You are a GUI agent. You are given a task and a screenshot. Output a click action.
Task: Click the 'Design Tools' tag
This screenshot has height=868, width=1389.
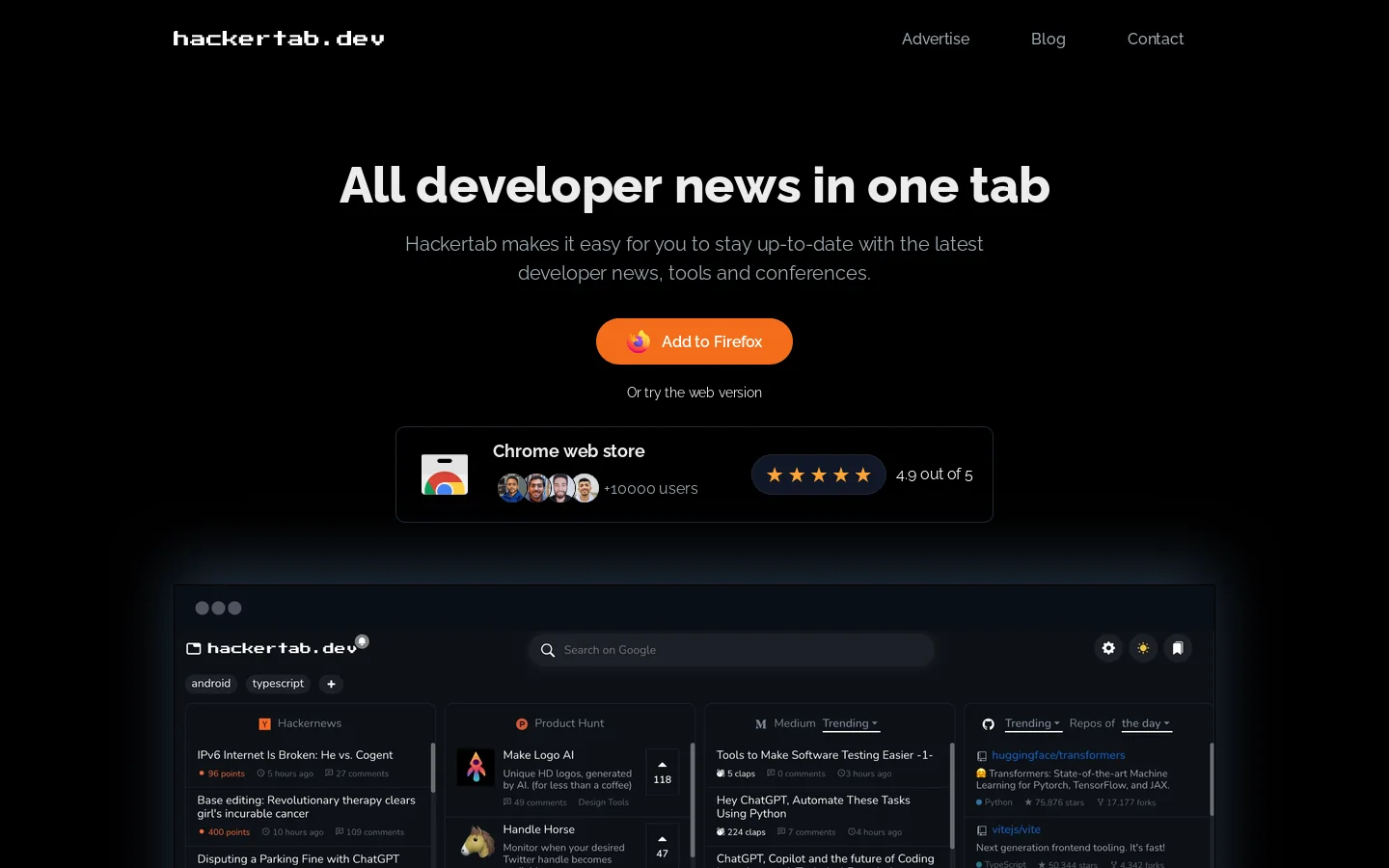(604, 802)
